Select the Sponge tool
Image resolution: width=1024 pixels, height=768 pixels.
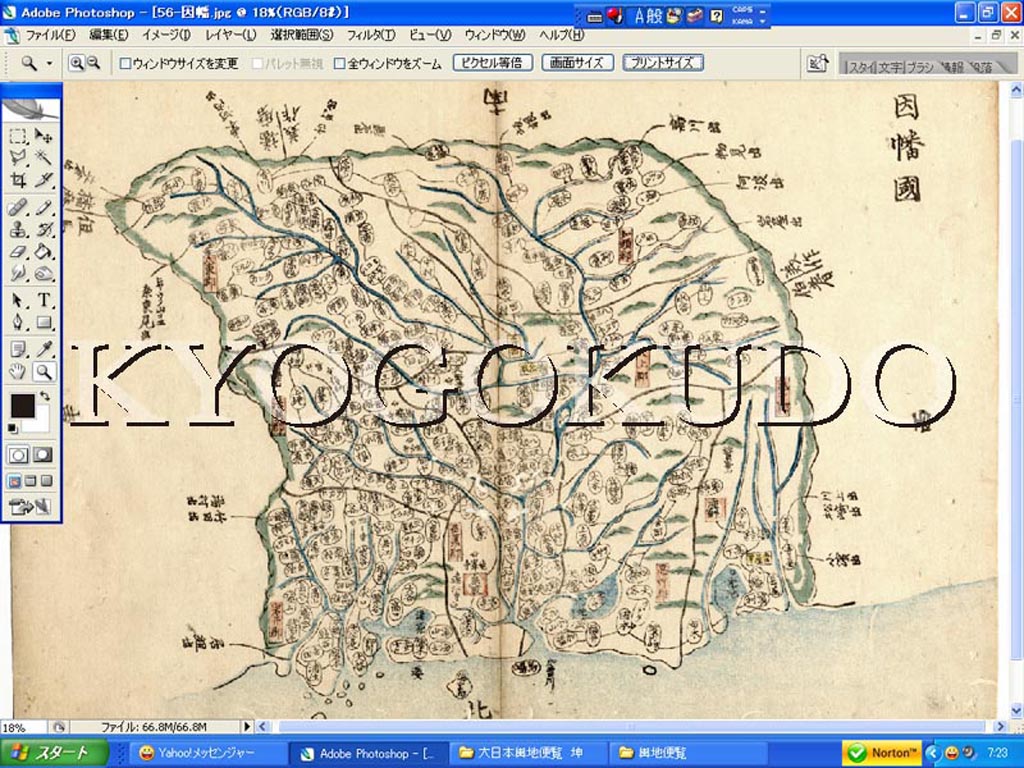click(x=44, y=273)
